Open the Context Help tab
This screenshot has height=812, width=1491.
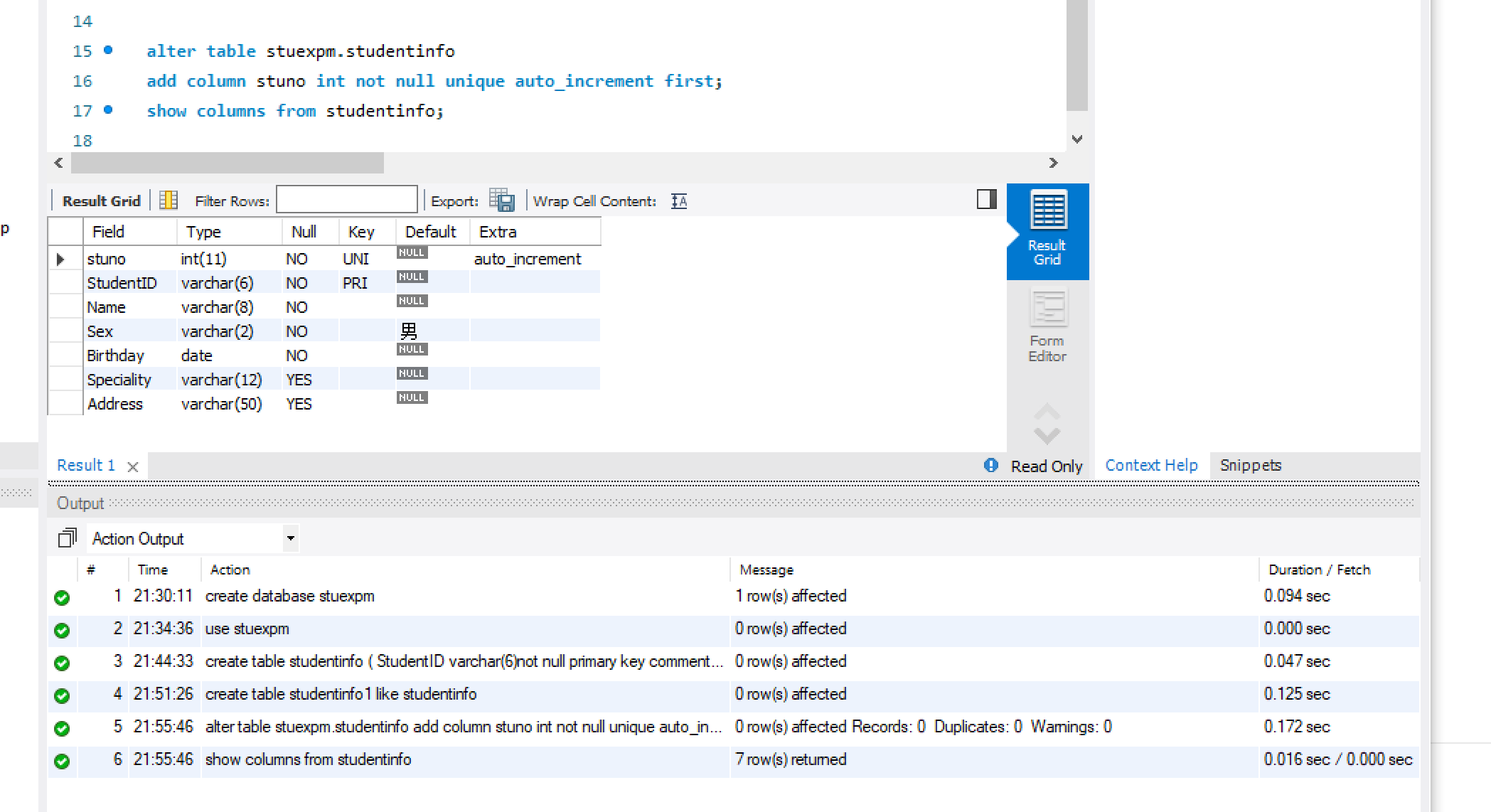[1150, 465]
